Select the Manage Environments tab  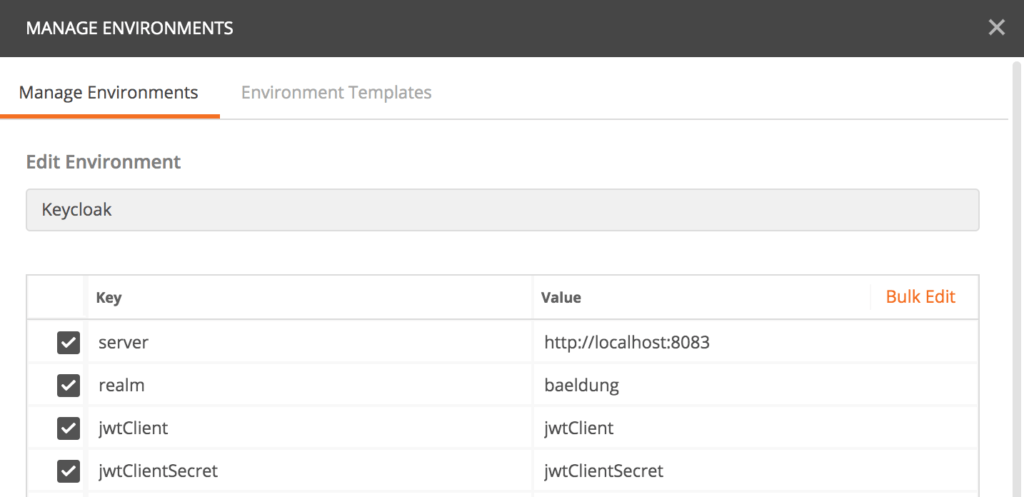click(109, 92)
